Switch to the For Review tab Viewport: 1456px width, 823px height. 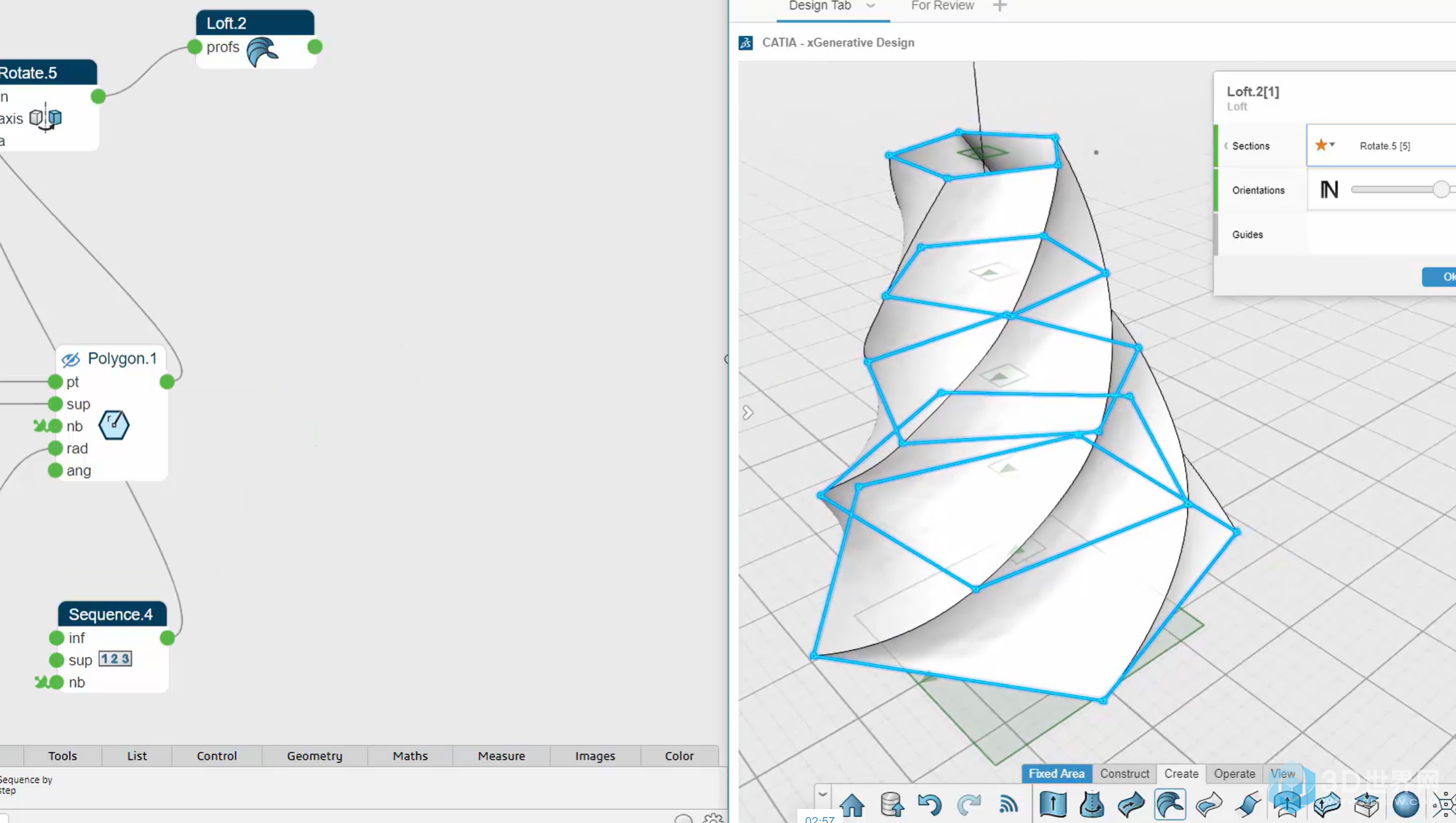click(x=942, y=5)
